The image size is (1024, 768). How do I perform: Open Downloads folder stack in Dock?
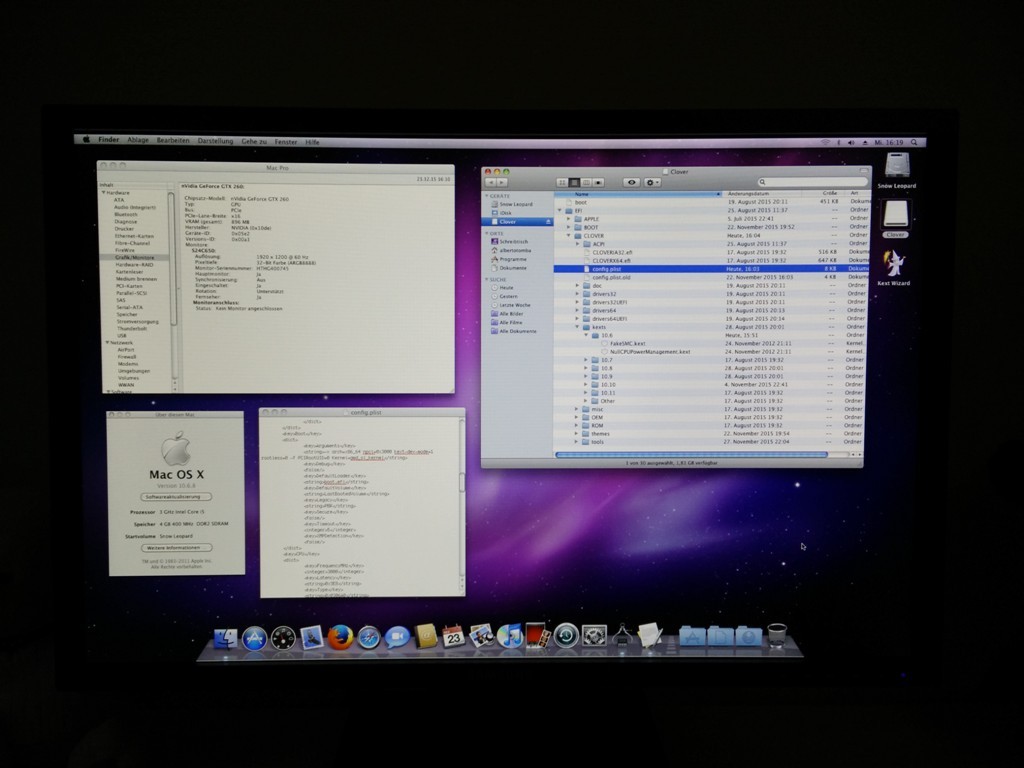pos(748,635)
